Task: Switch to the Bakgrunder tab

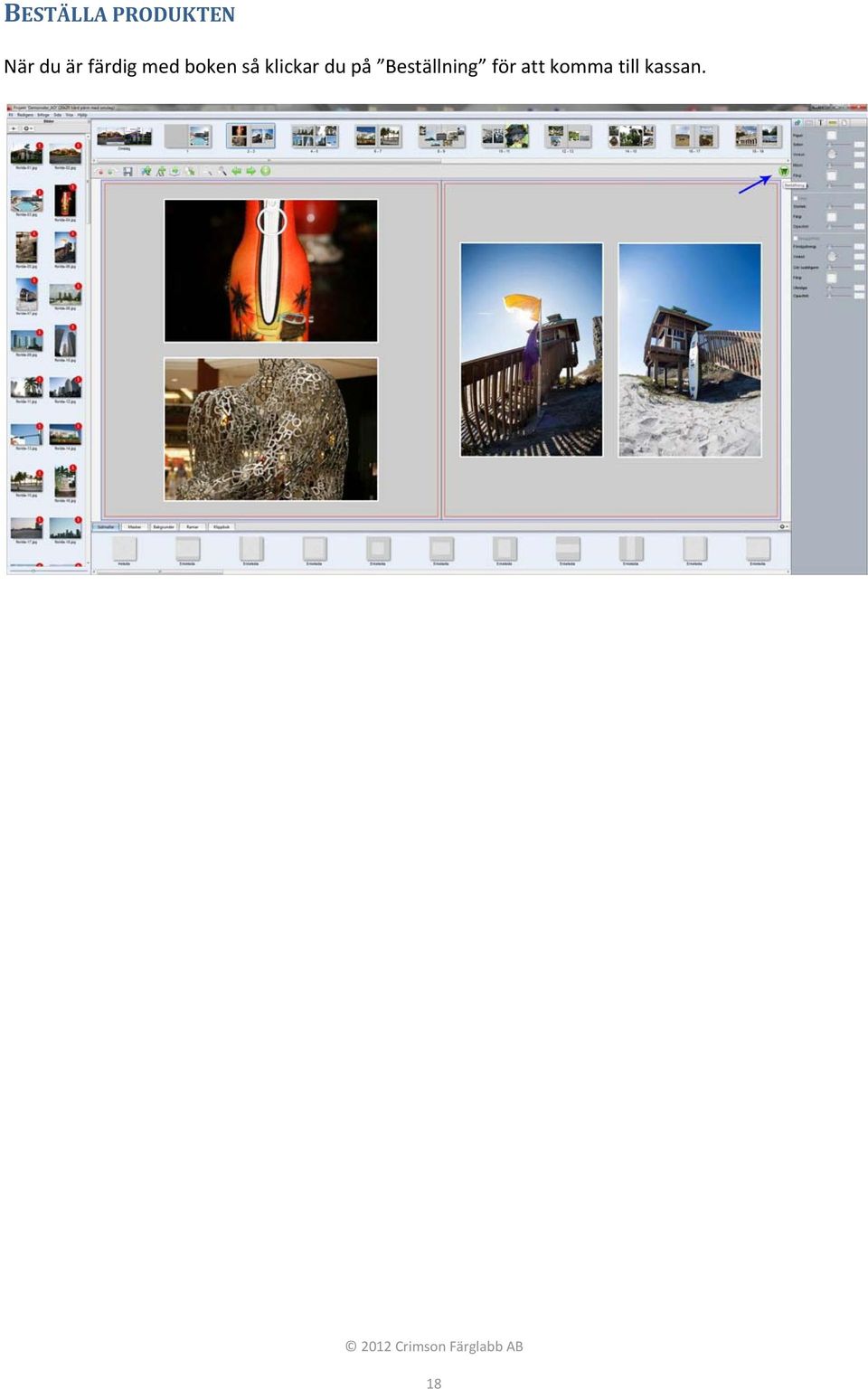Action: point(164,526)
